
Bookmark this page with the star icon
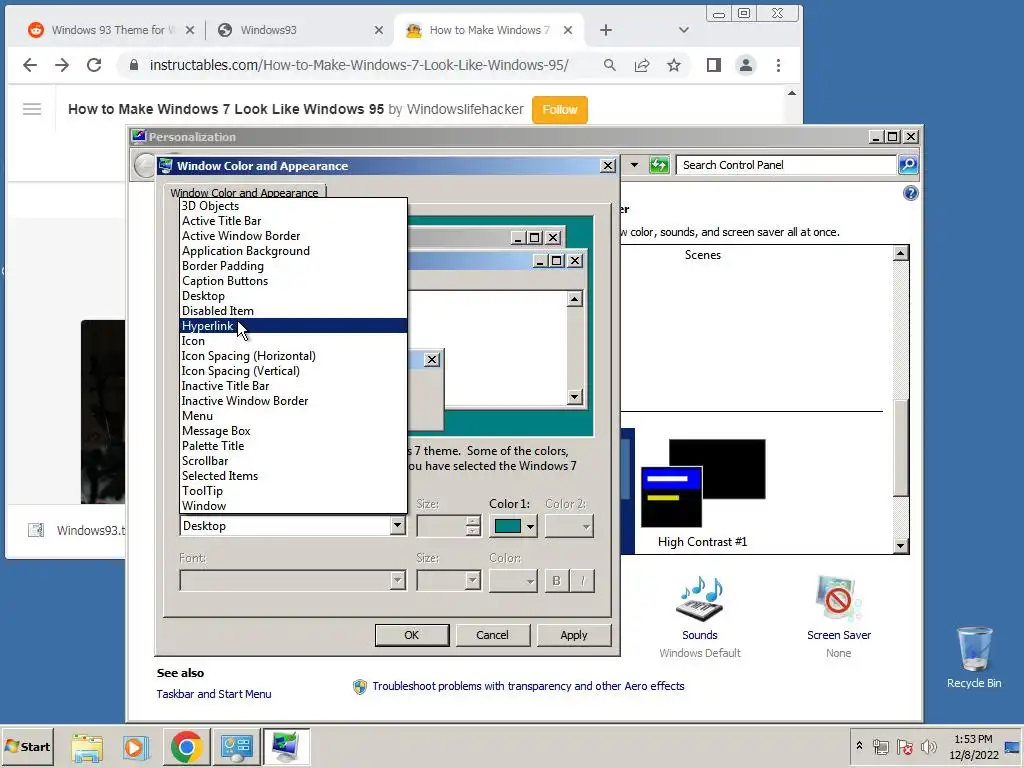click(x=674, y=65)
